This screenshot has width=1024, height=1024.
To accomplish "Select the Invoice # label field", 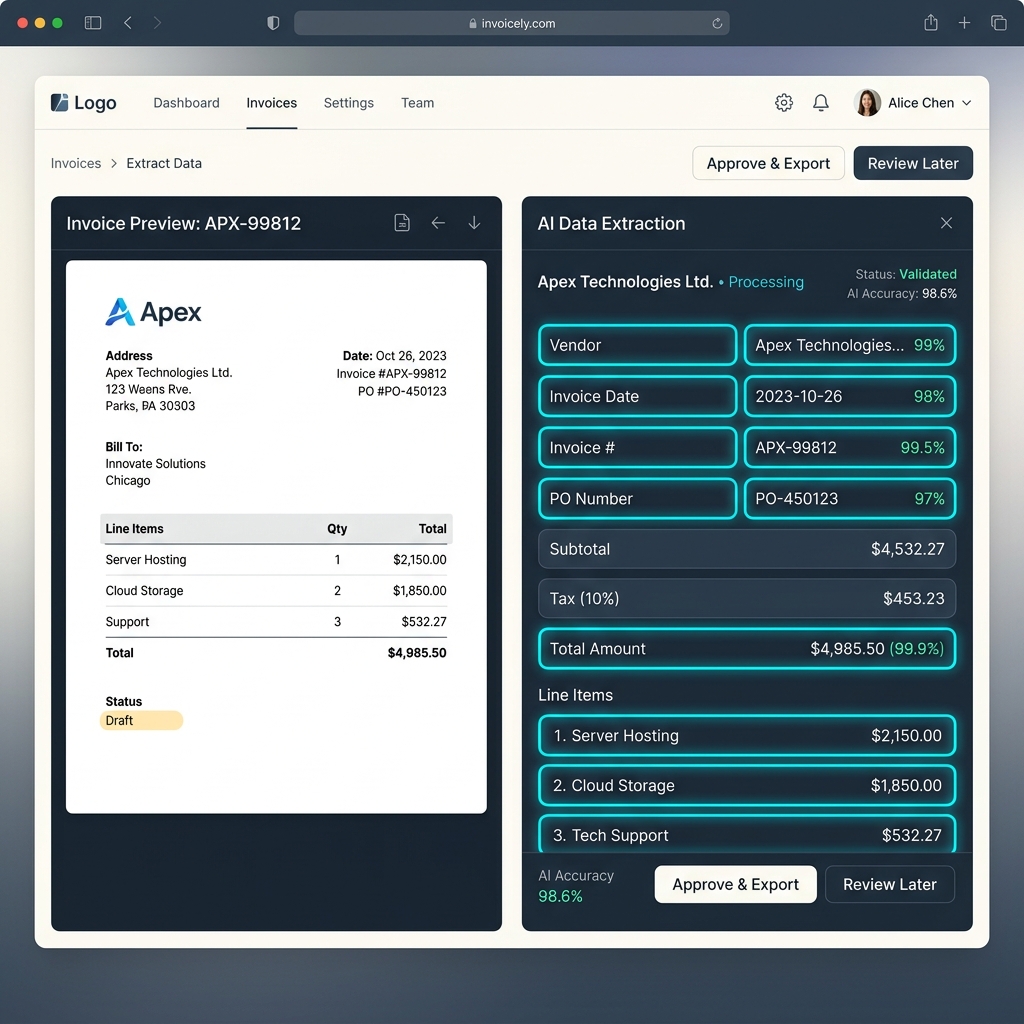I will (637, 447).
